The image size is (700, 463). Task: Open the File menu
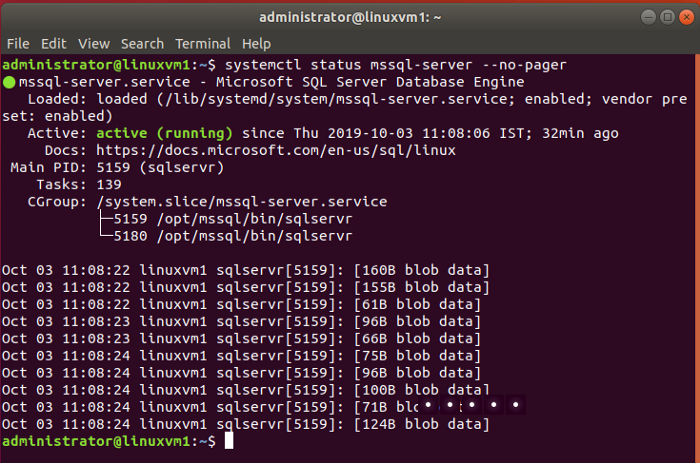pos(18,44)
